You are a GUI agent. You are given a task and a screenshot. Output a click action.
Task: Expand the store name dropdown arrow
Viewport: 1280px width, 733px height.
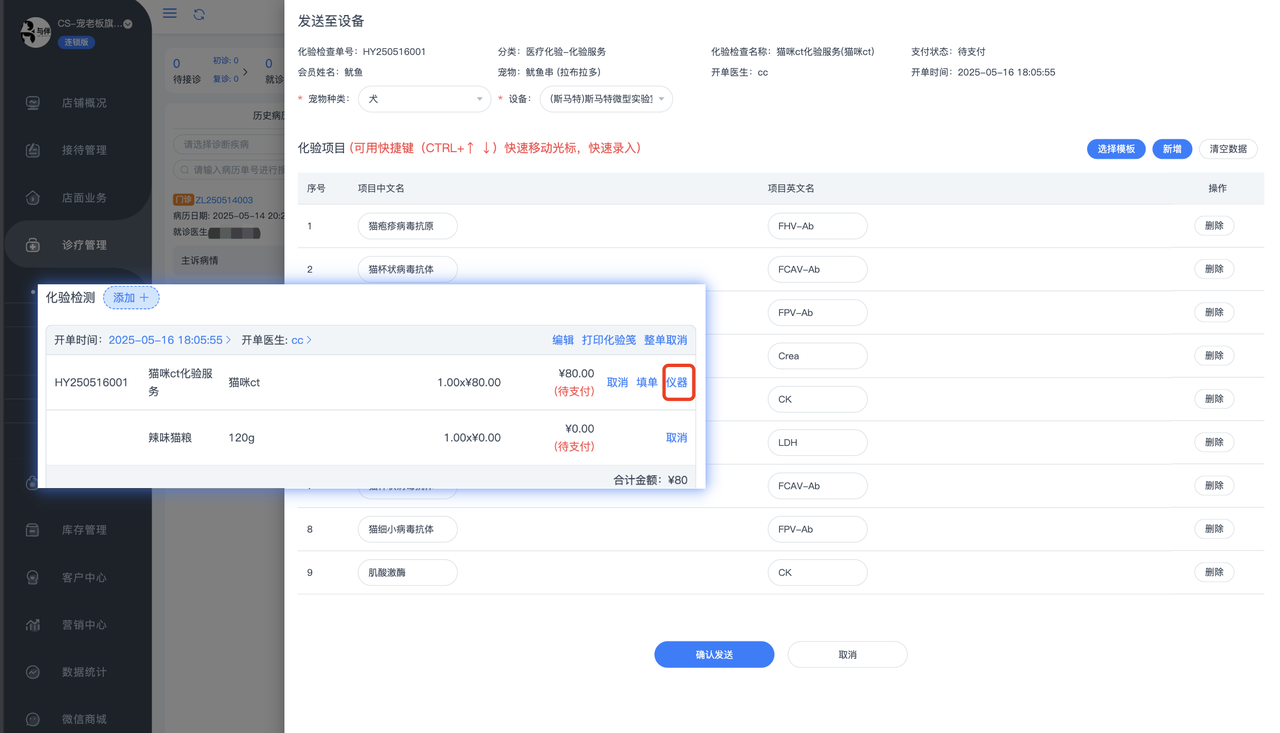128,24
